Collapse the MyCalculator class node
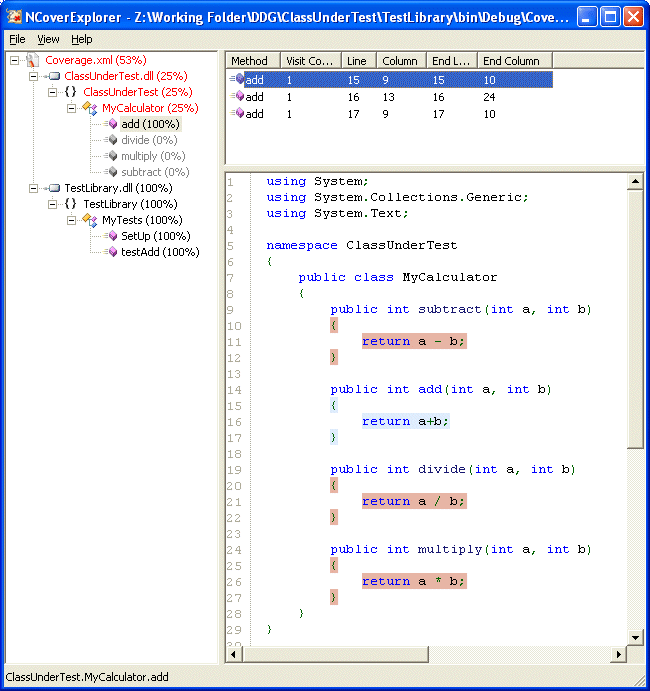650x691 pixels. (71, 108)
